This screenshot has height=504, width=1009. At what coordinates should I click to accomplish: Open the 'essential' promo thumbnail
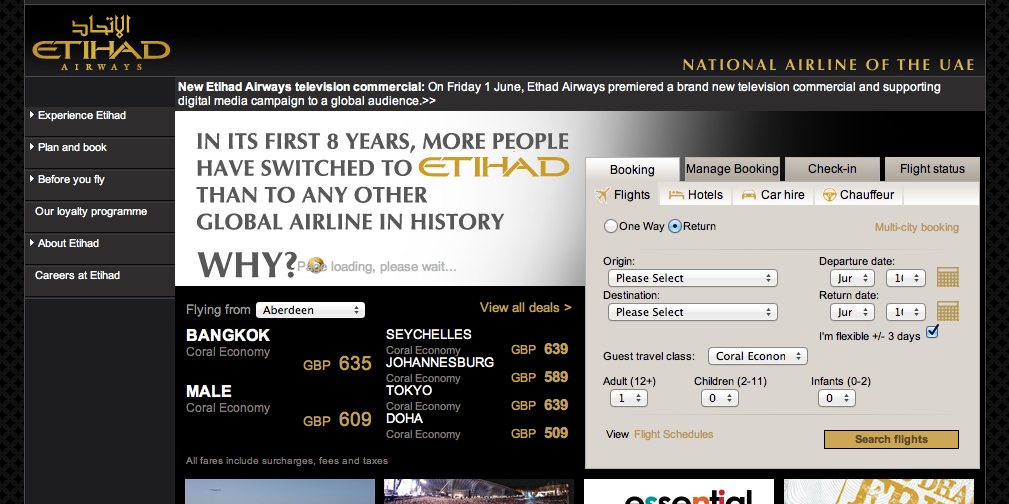[679, 491]
